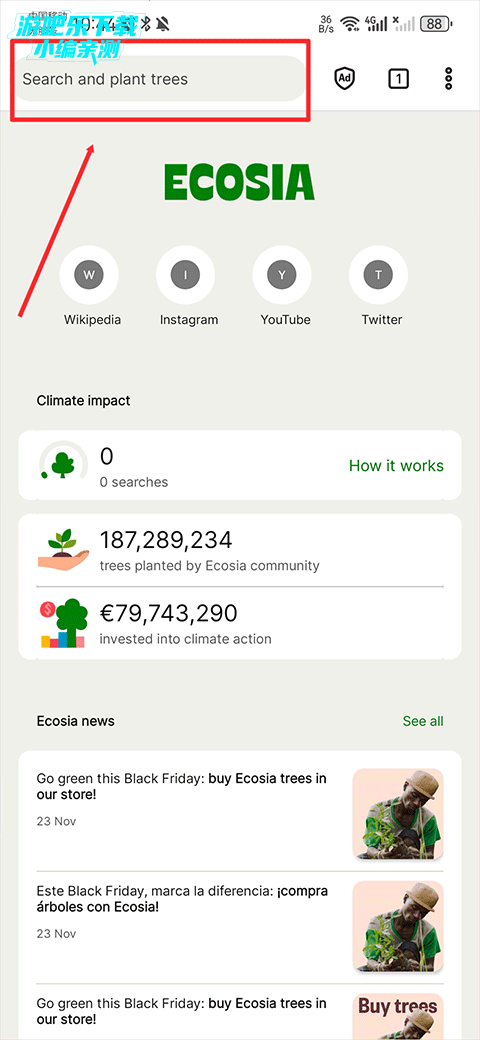Tap 'See all' for Ecosia news
The width and height of the screenshot is (480, 1040).
[x=423, y=721]
